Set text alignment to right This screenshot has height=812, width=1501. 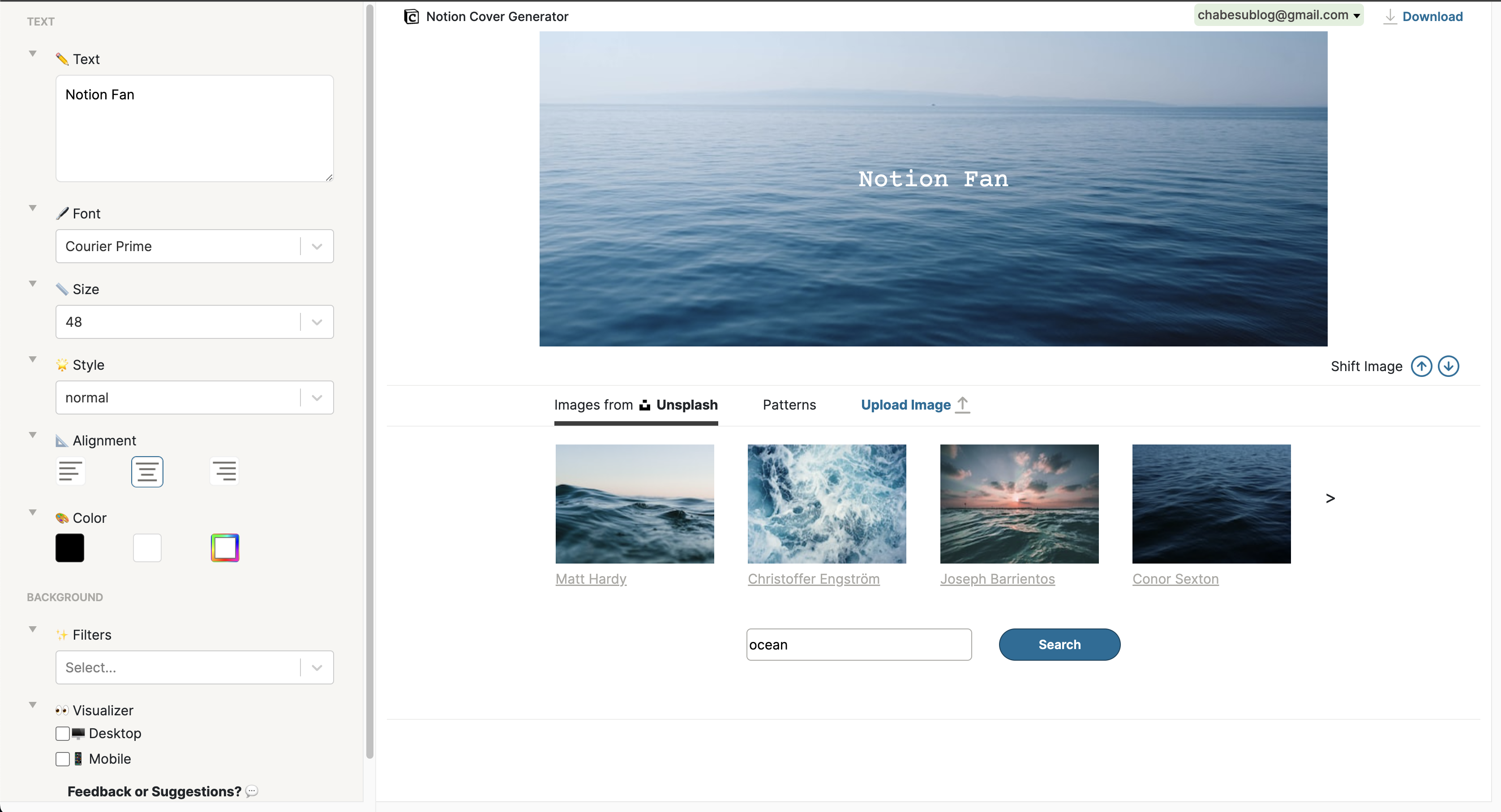point(225,471)
